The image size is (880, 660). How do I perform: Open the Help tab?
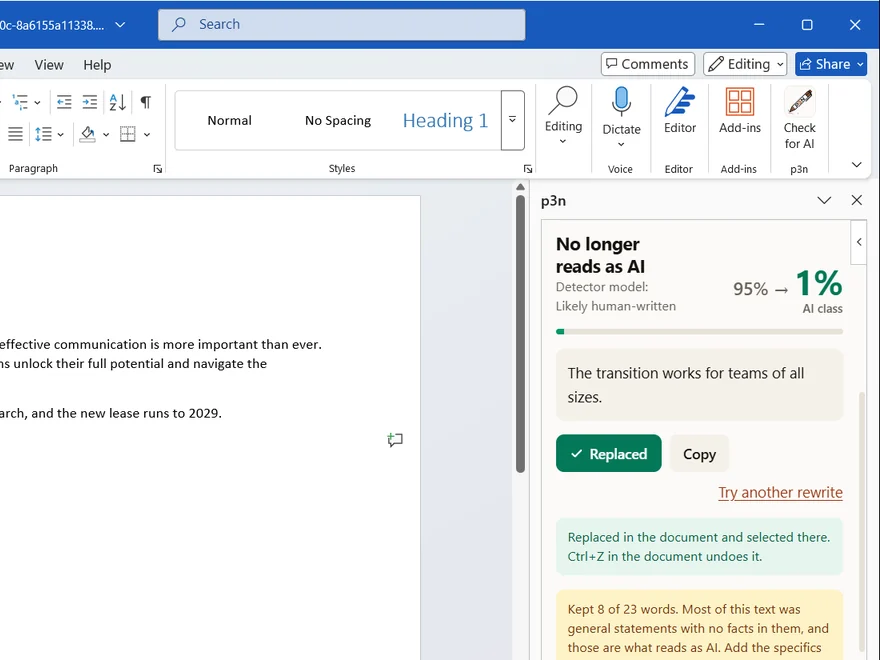97,65
